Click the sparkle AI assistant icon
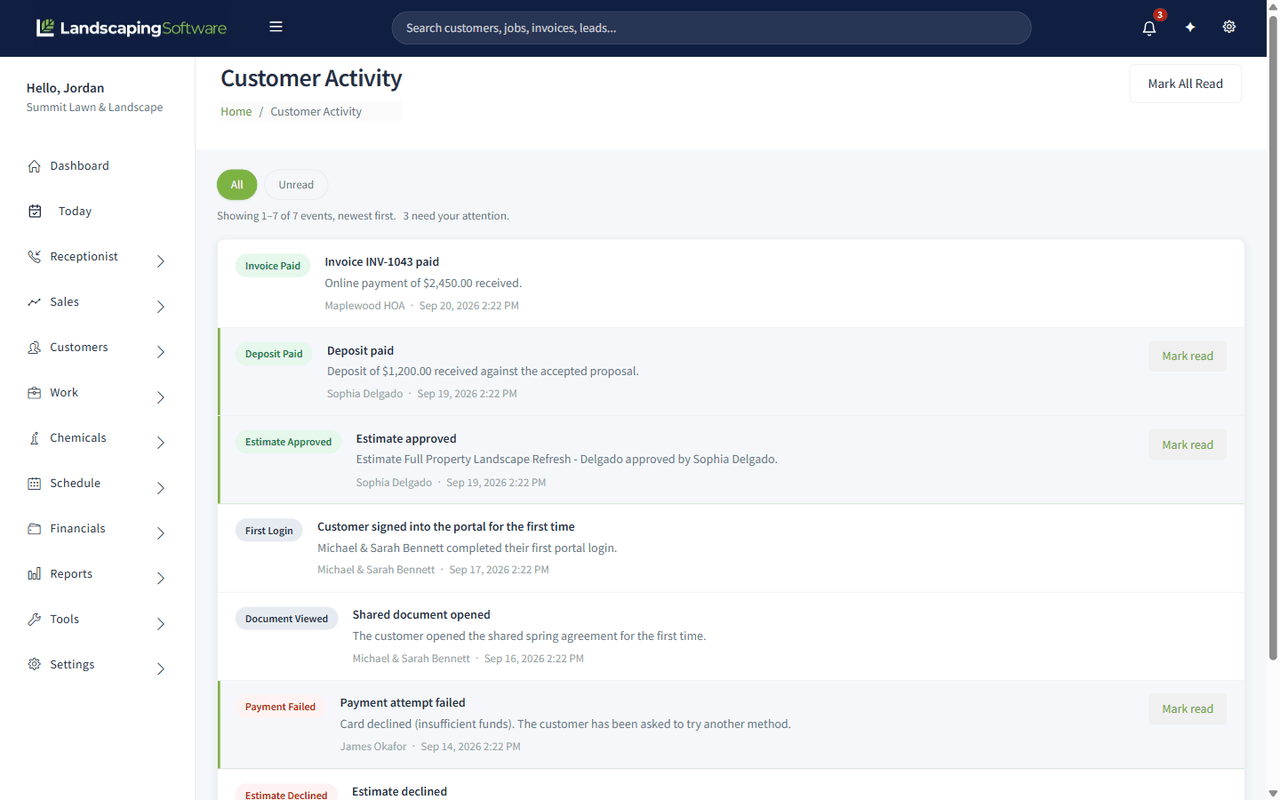 (1190, 28)
